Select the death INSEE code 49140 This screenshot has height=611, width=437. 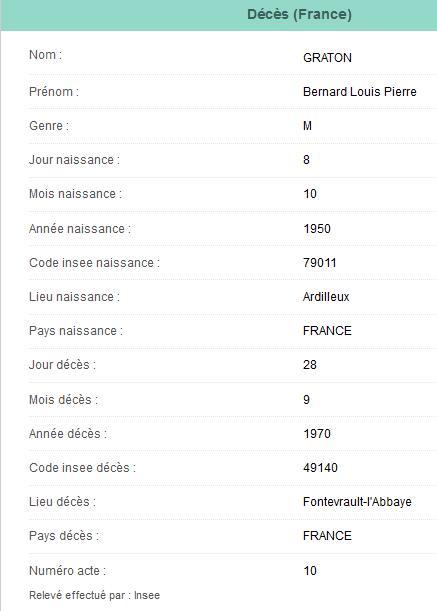(x=320, y=468)
